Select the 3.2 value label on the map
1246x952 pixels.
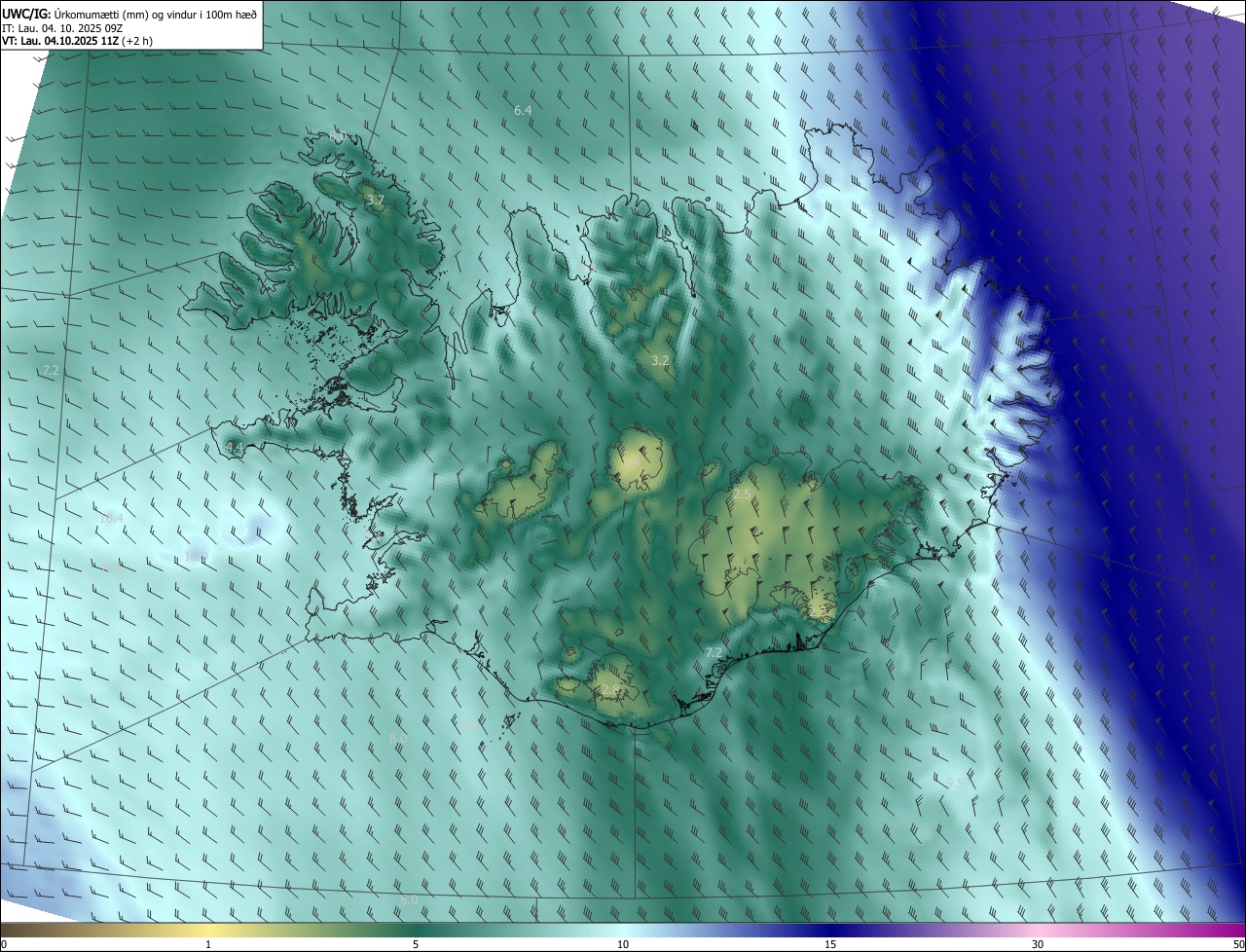(660, 361)
